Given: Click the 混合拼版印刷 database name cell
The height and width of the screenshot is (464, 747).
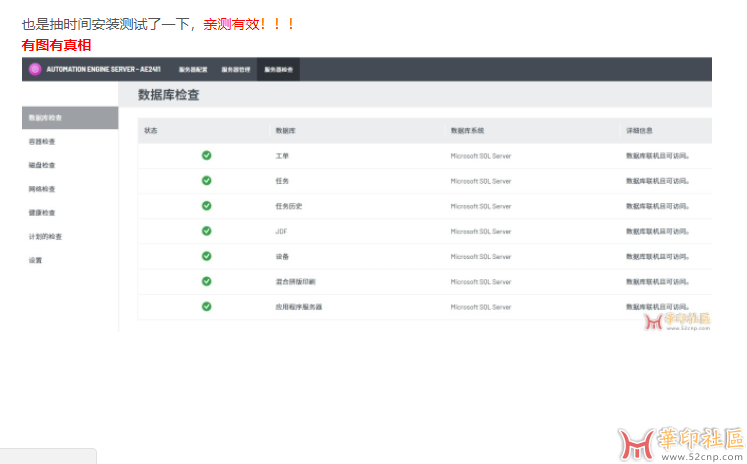Looking at the screenshot, I should point(295,282).
